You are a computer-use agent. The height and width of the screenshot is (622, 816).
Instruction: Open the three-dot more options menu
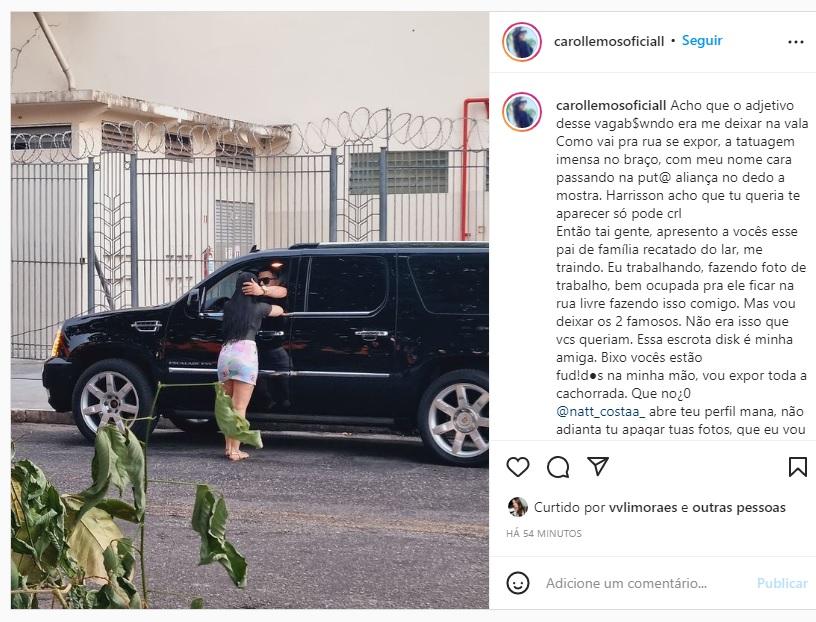point(796,42)
